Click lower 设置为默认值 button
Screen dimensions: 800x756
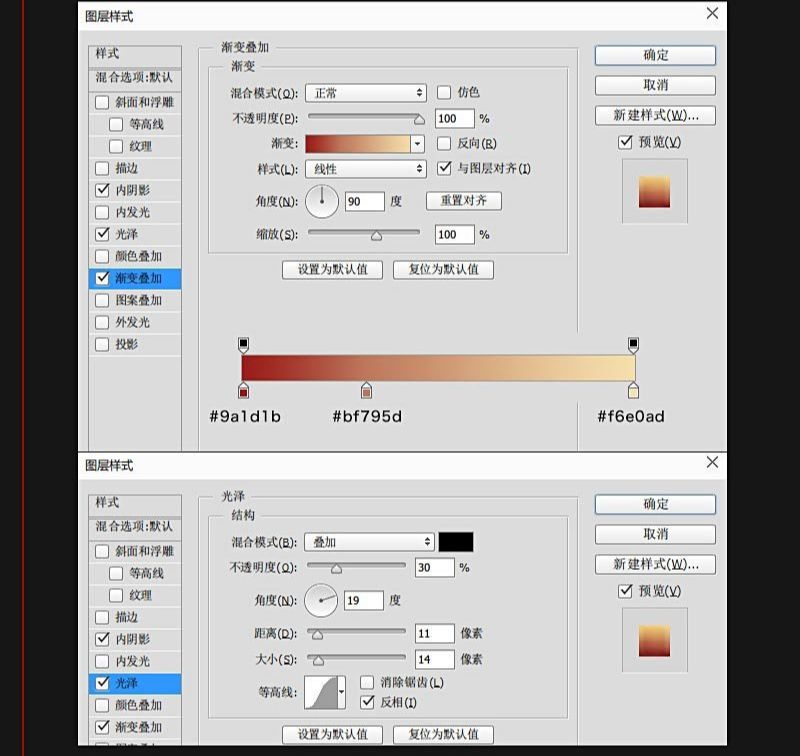click(333, 735)
